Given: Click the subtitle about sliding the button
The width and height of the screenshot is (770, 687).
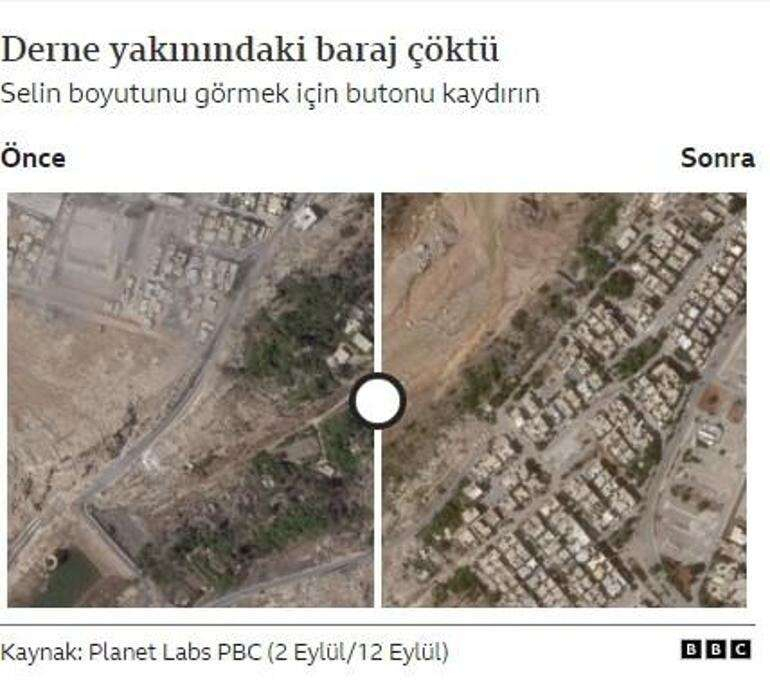Looking at the screenshot, I should pos(270,94).
